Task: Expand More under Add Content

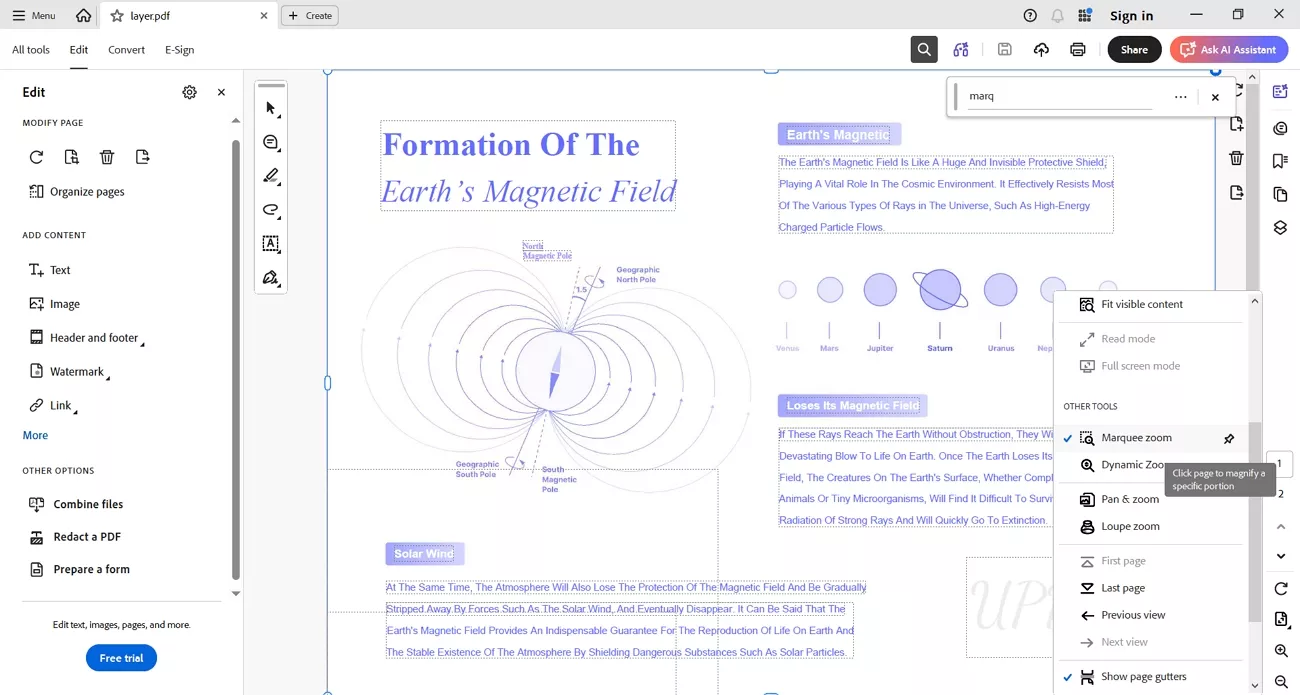Action: coord(35,435)
